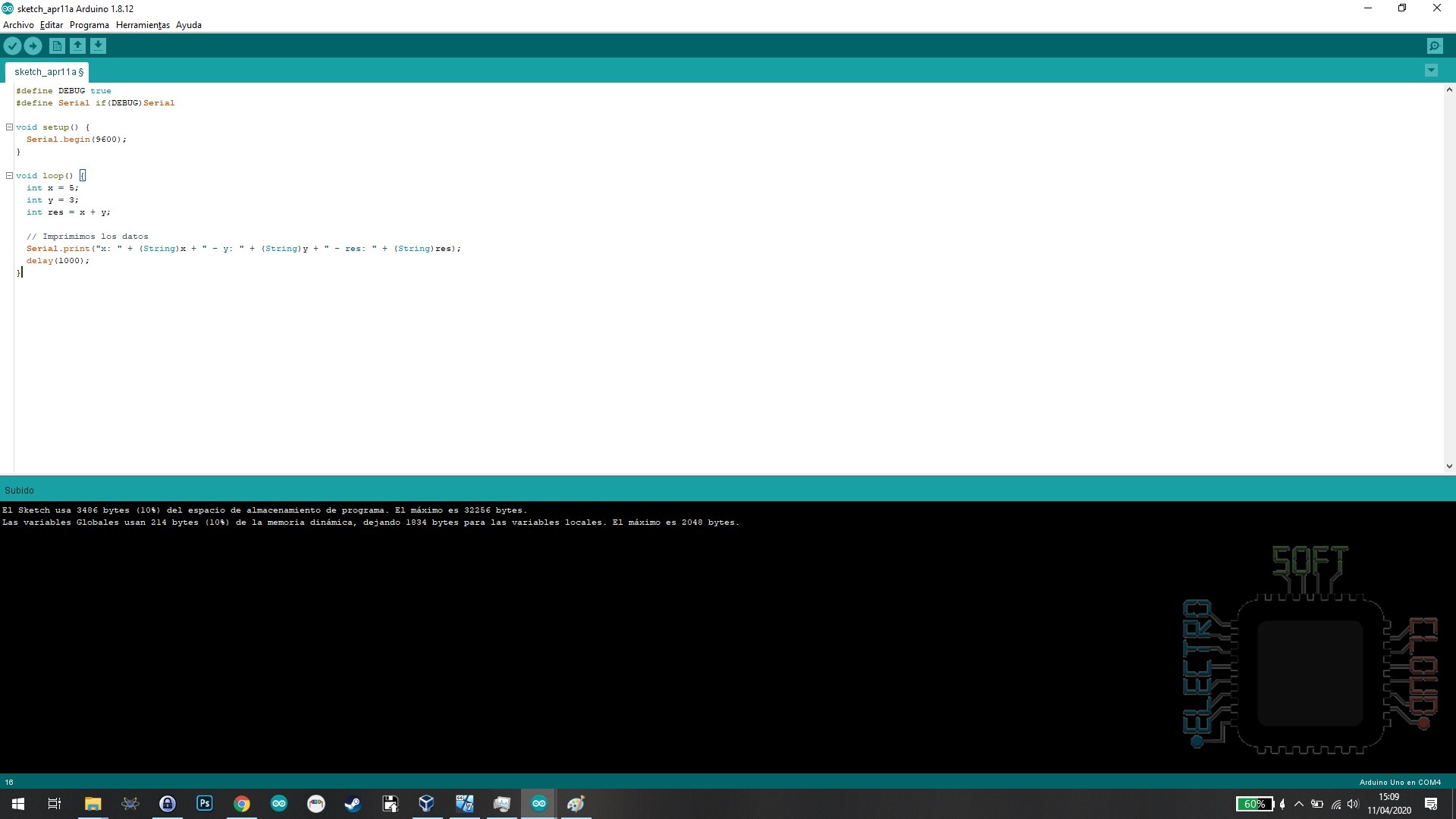Open a sketch using the up-arrow icon
This screenshot has height=819, width=1456.
pos(77,46)
